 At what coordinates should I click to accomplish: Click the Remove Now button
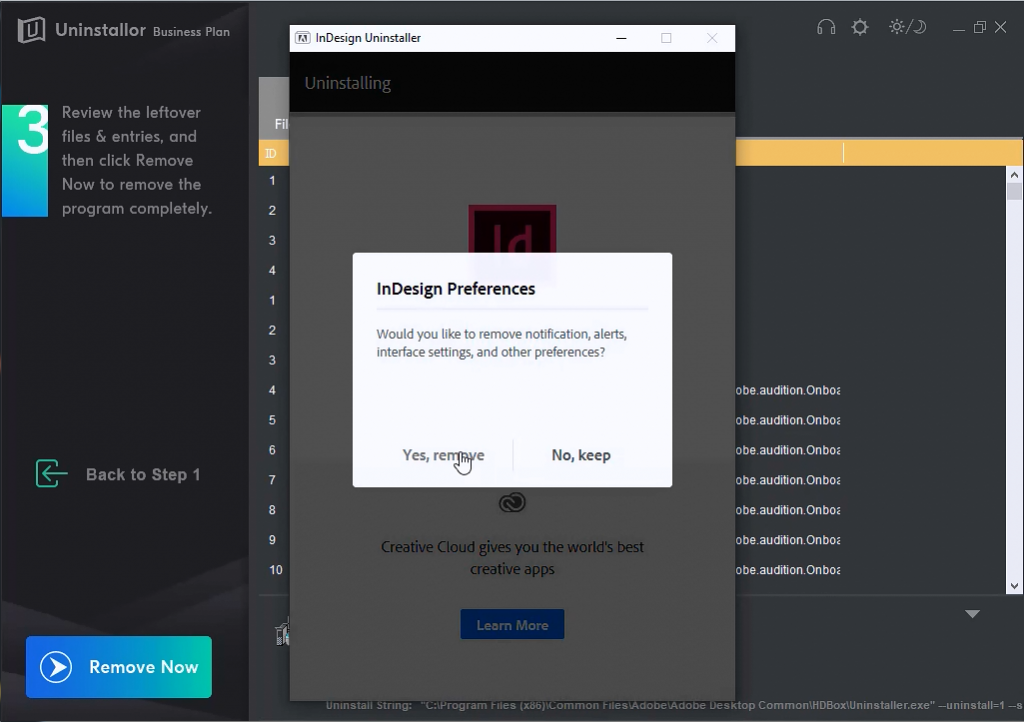tap(119, 667)
